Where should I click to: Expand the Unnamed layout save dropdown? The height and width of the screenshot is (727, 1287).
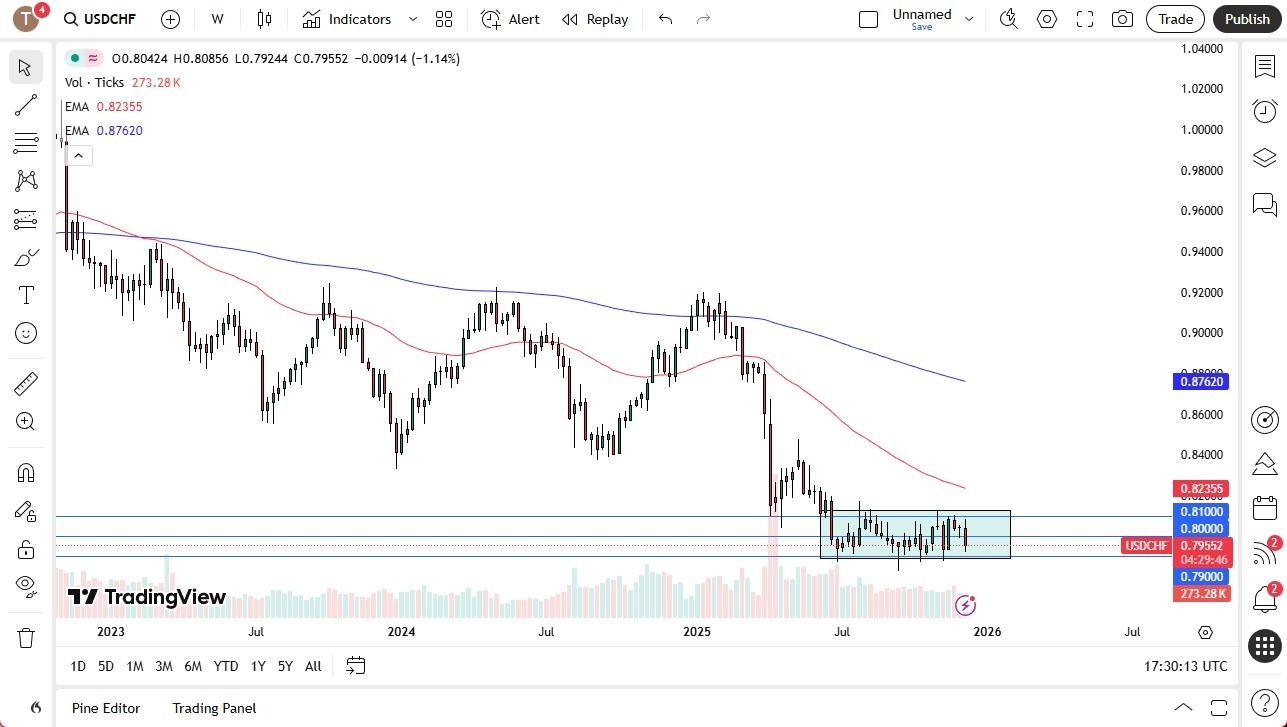(967, 19)
